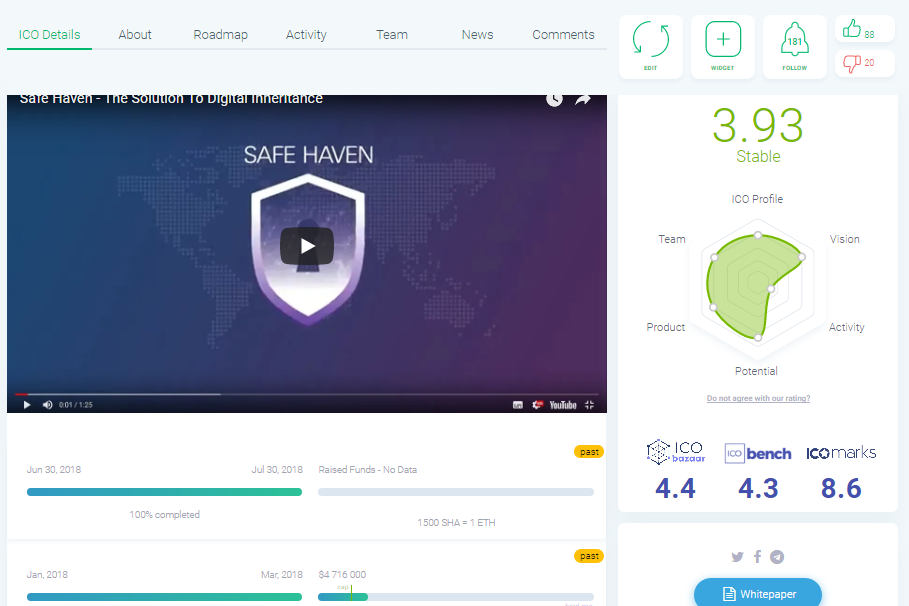This screenshot has height=606, width=909.
Task: Open the News tab
Action: click(x=478, y=35)
